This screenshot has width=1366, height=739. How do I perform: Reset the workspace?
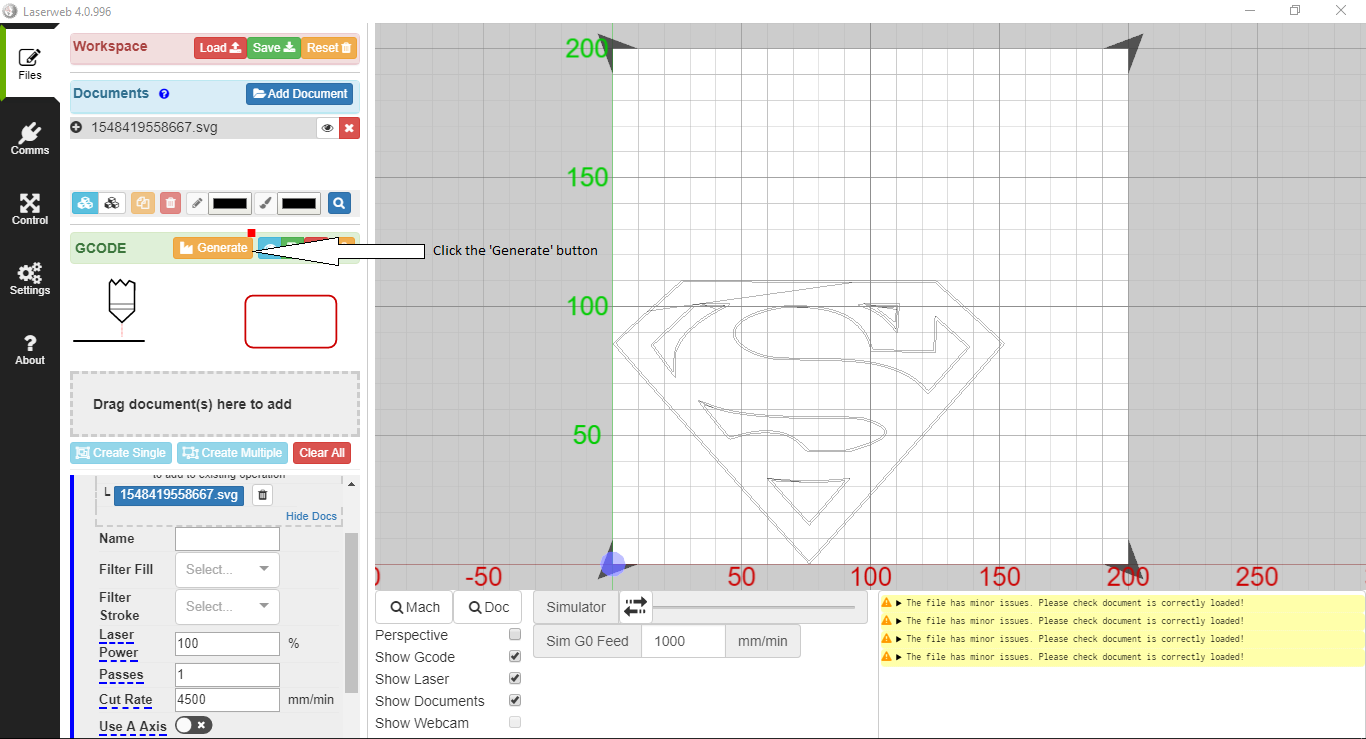pyautogui.click(x=329, y=48)
